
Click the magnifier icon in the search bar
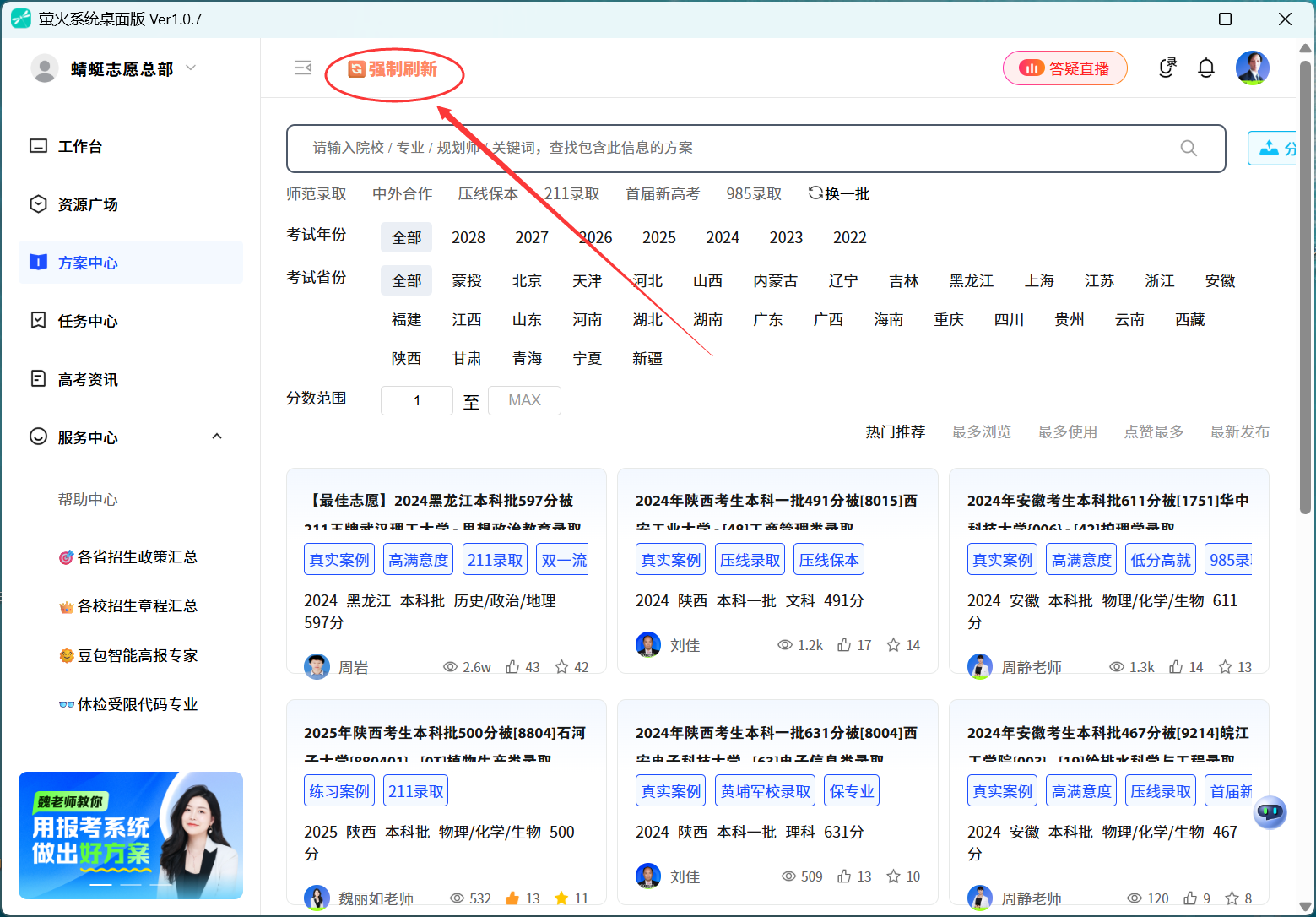pos(1189,148)
